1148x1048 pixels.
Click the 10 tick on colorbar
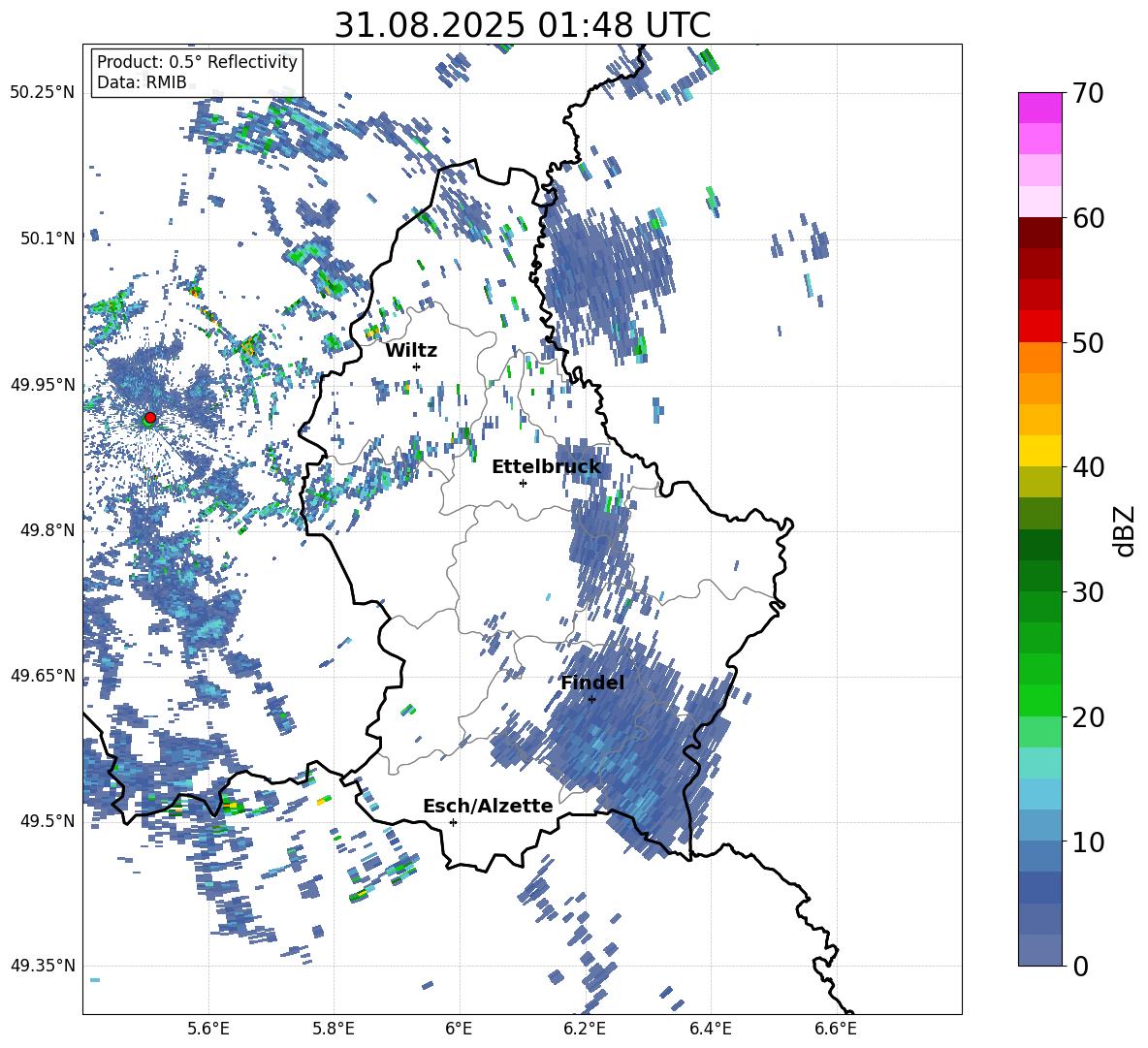[x=1088, y=842]
